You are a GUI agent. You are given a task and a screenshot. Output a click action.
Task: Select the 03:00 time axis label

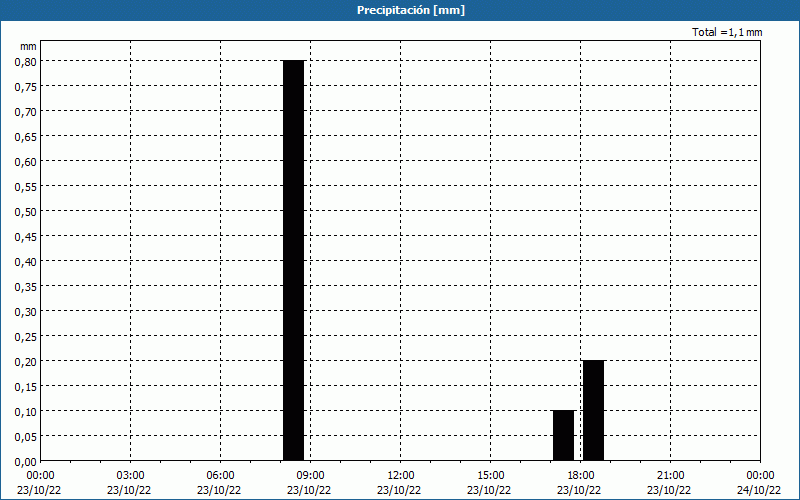coord(130,475)
